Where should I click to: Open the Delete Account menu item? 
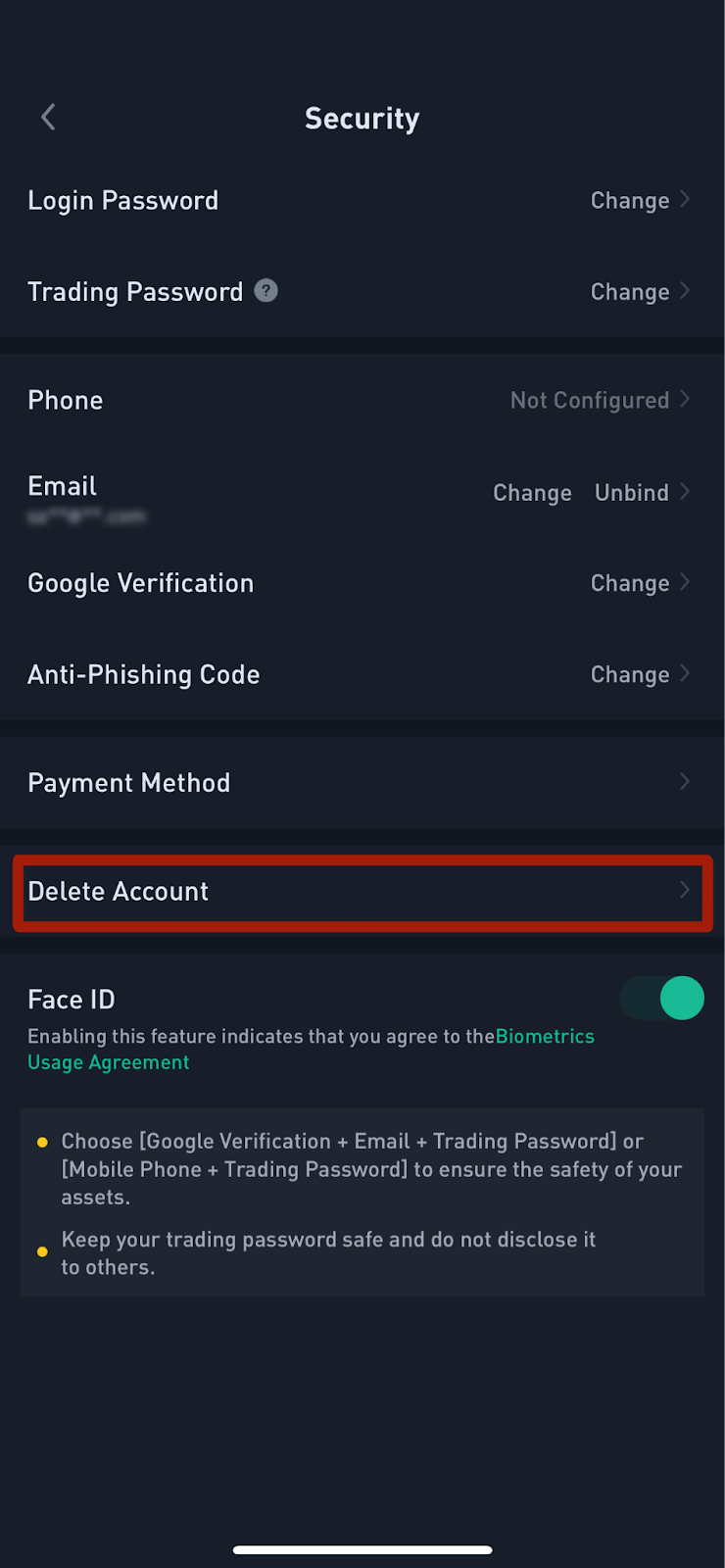[362, 892]
